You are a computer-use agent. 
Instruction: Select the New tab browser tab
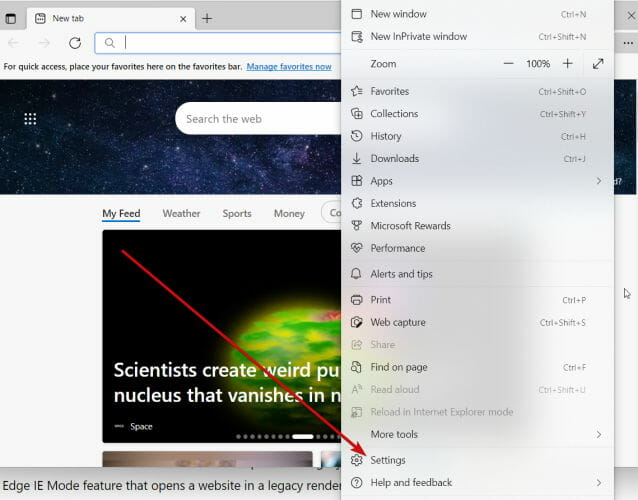coord(111,19)
